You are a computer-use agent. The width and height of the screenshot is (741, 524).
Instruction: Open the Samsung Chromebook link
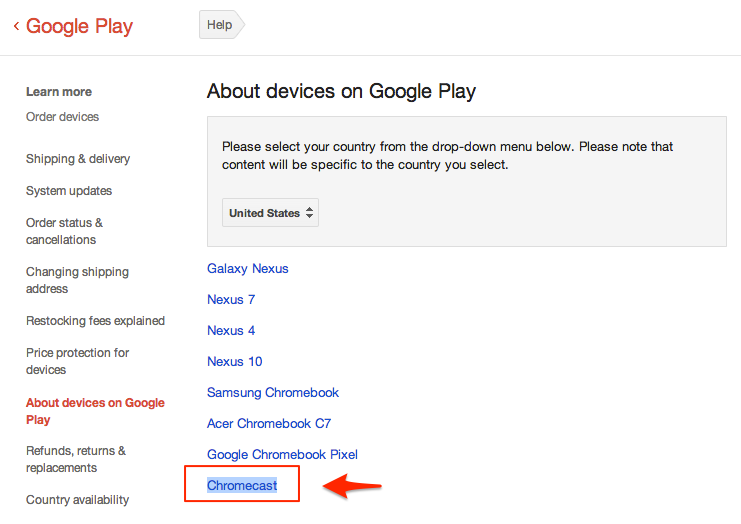[x=273, y=393]
